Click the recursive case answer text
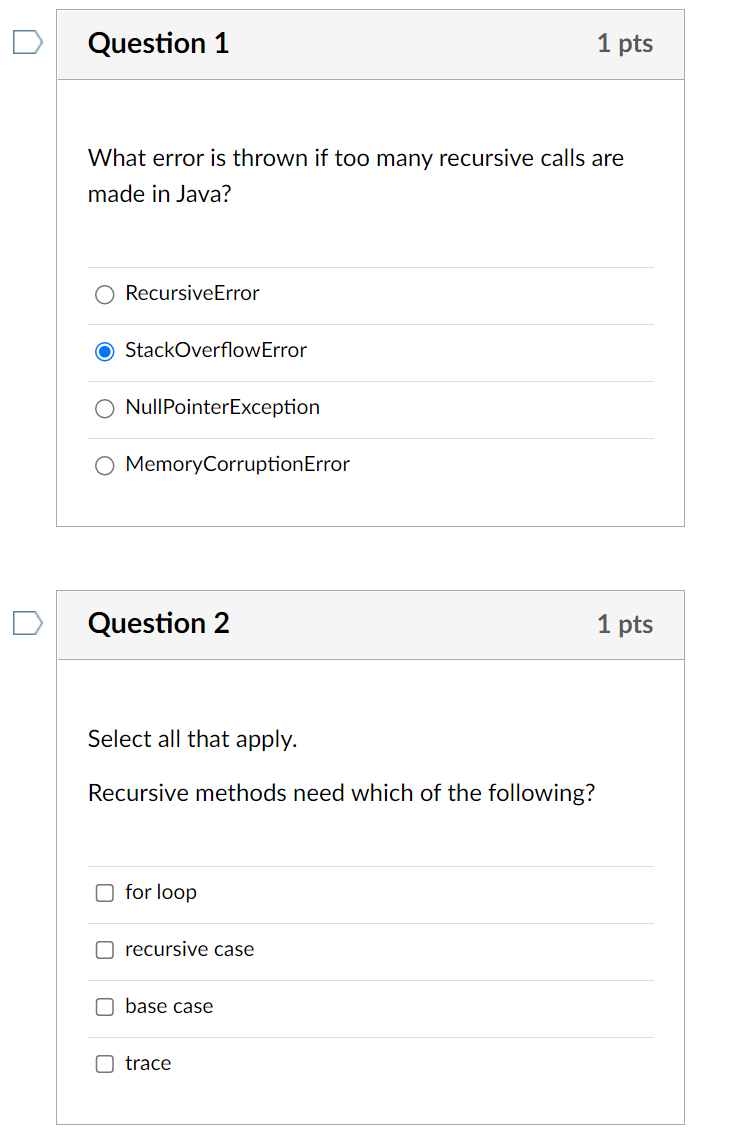 [x=189, y=949]
